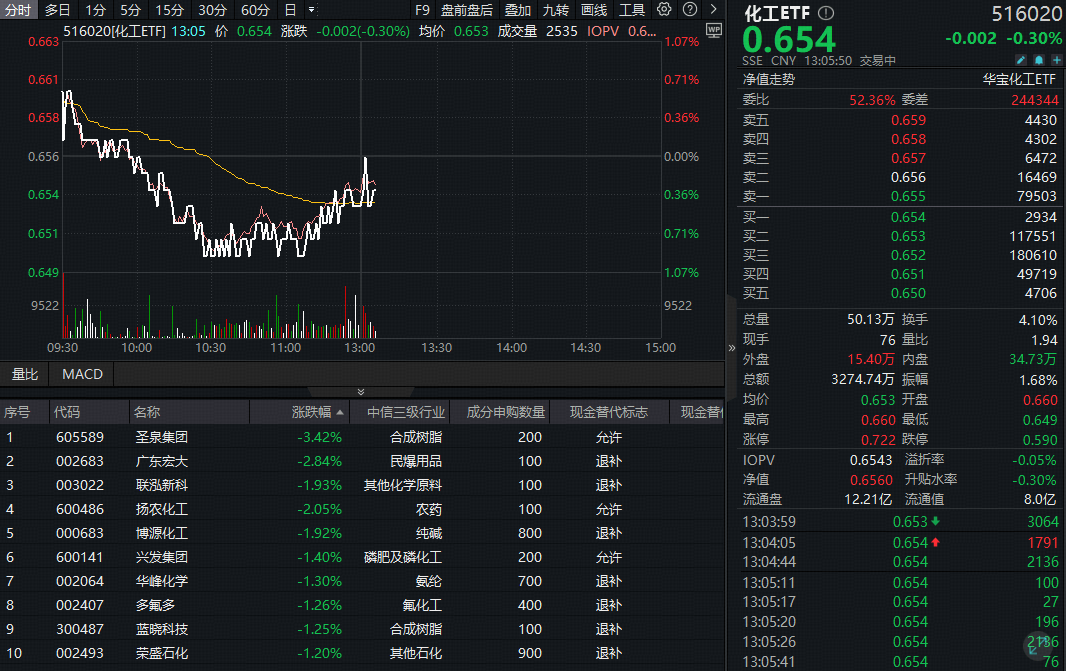Enable the 叠加 overlay comparison
Image resolution: width=1066 pixels, height=671 pixels.
tap(516, 9)
